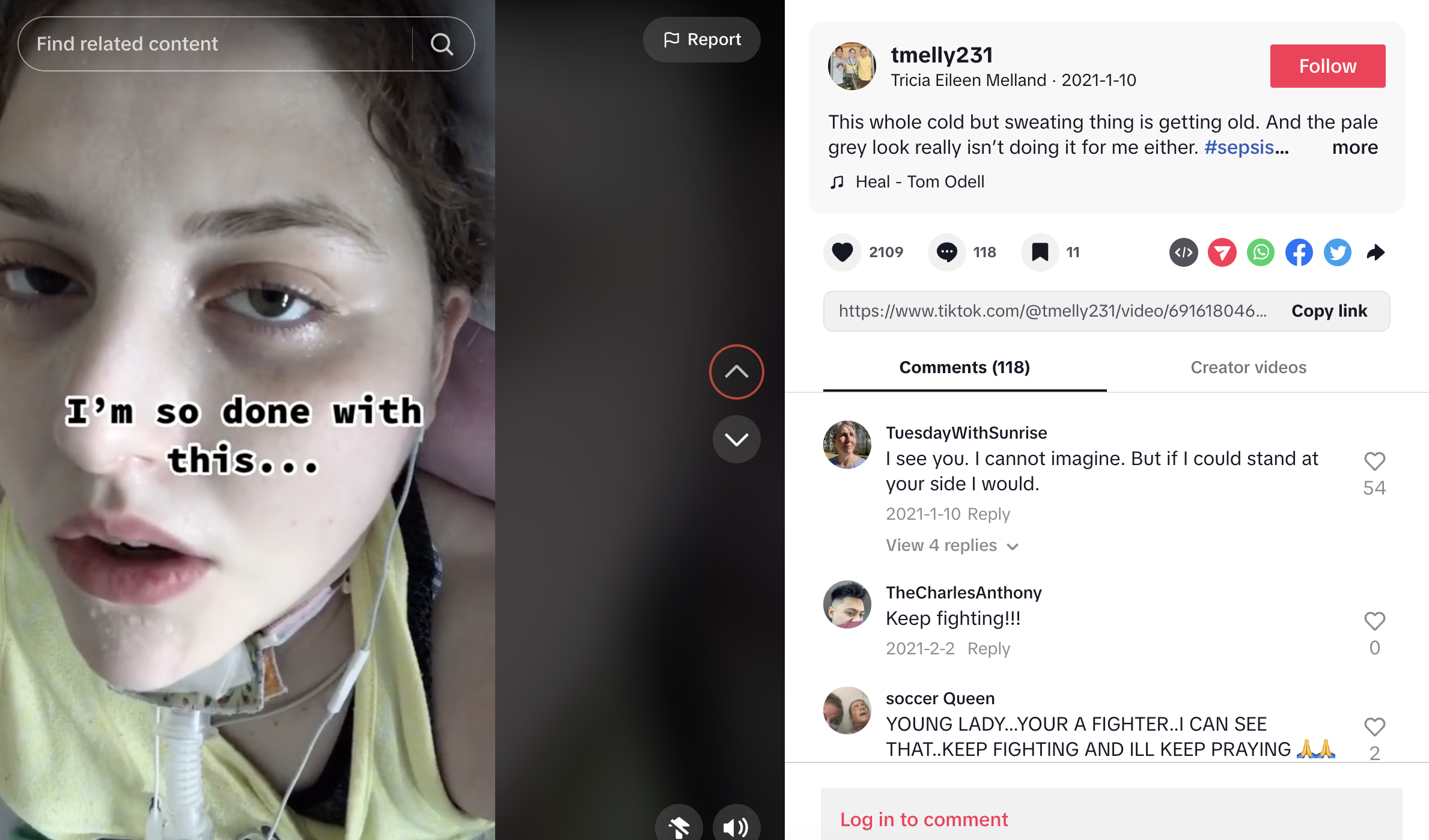Follow tmelly231
Viewport: 1429px width, 840px height.
(x=1327, y=66)
